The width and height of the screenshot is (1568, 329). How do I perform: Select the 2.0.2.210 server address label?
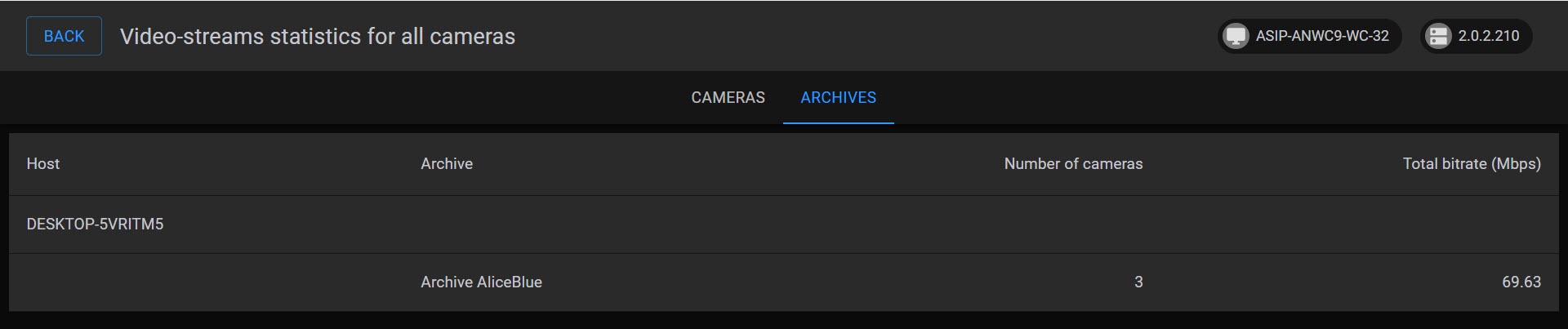coord(1488,36)
